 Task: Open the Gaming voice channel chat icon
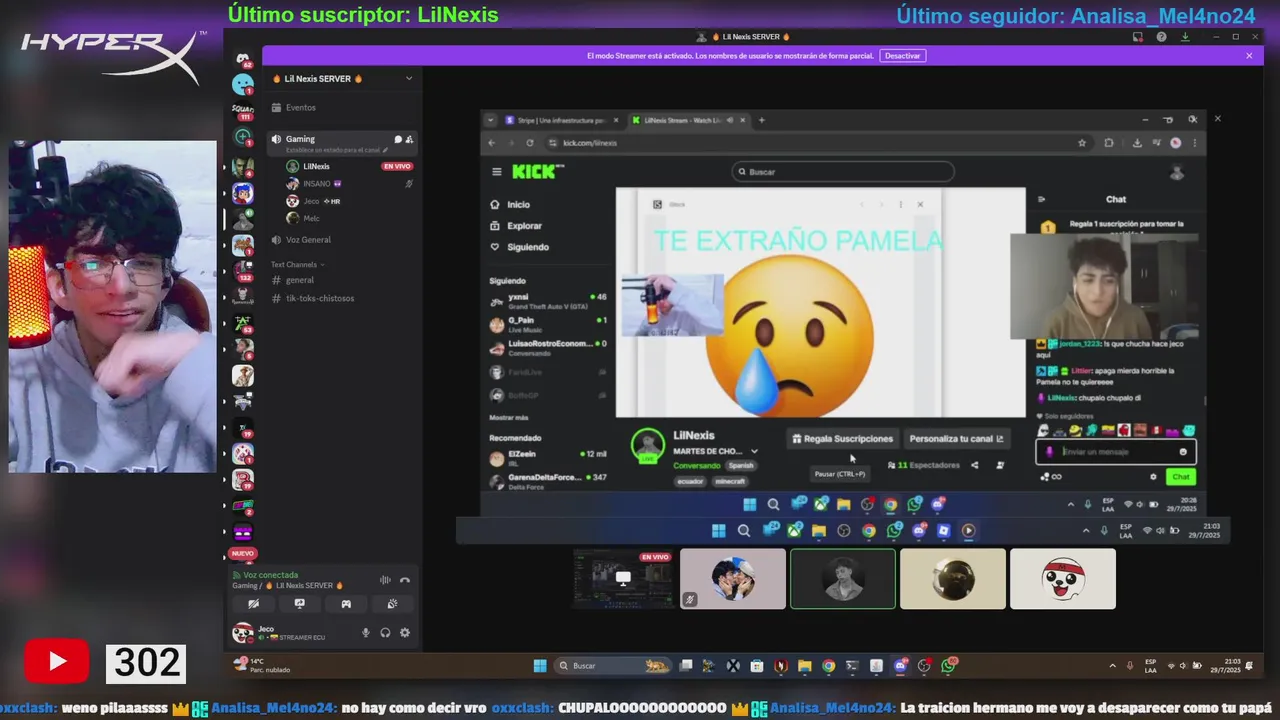click(x=397, y=139)
